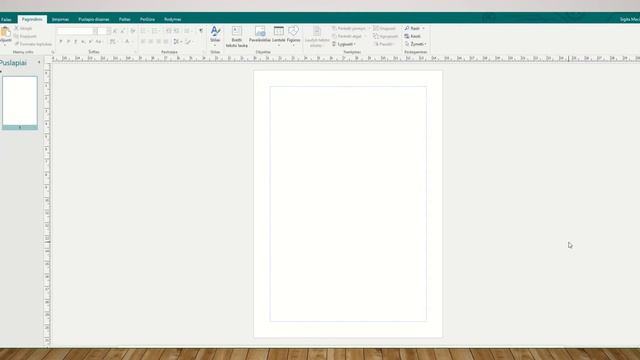The image size is (640, 360).
Task: Copy with the Kopijuoti button
Action: pos(25,36)
